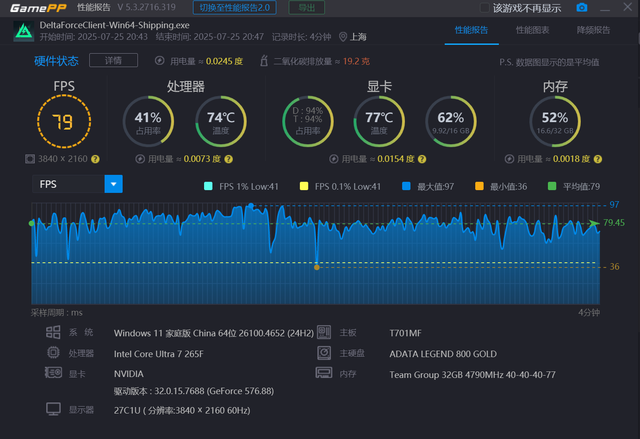Image resolution: width=640 pixels, height=439 pixels.
Task: Click the GPU D:94% T:94% usage gauge
Action: [x=308, y=122]
